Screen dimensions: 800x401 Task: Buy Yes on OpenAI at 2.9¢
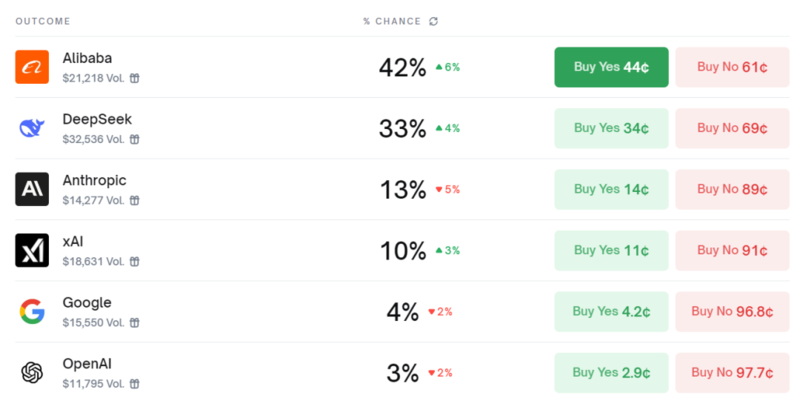[x=611, y=372]
